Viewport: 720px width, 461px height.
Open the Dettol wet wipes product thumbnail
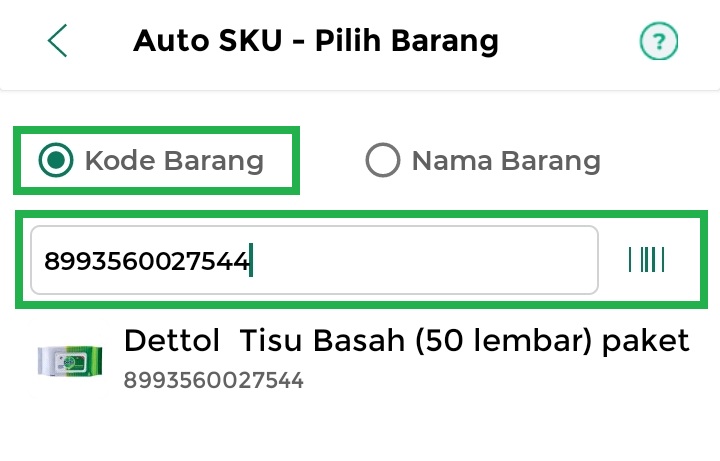70,359
